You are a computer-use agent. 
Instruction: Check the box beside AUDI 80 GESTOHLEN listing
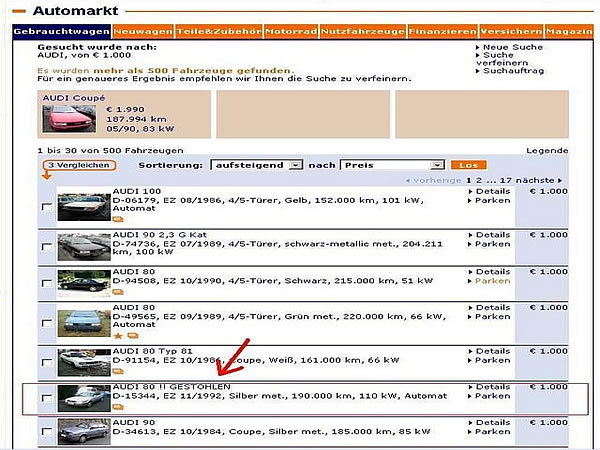point(46,399)
